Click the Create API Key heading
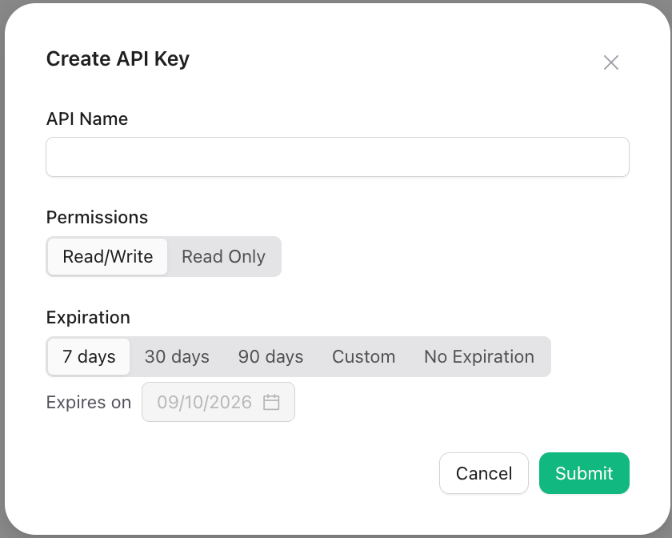This screenshot has width=672, height=538. (118, 59)
